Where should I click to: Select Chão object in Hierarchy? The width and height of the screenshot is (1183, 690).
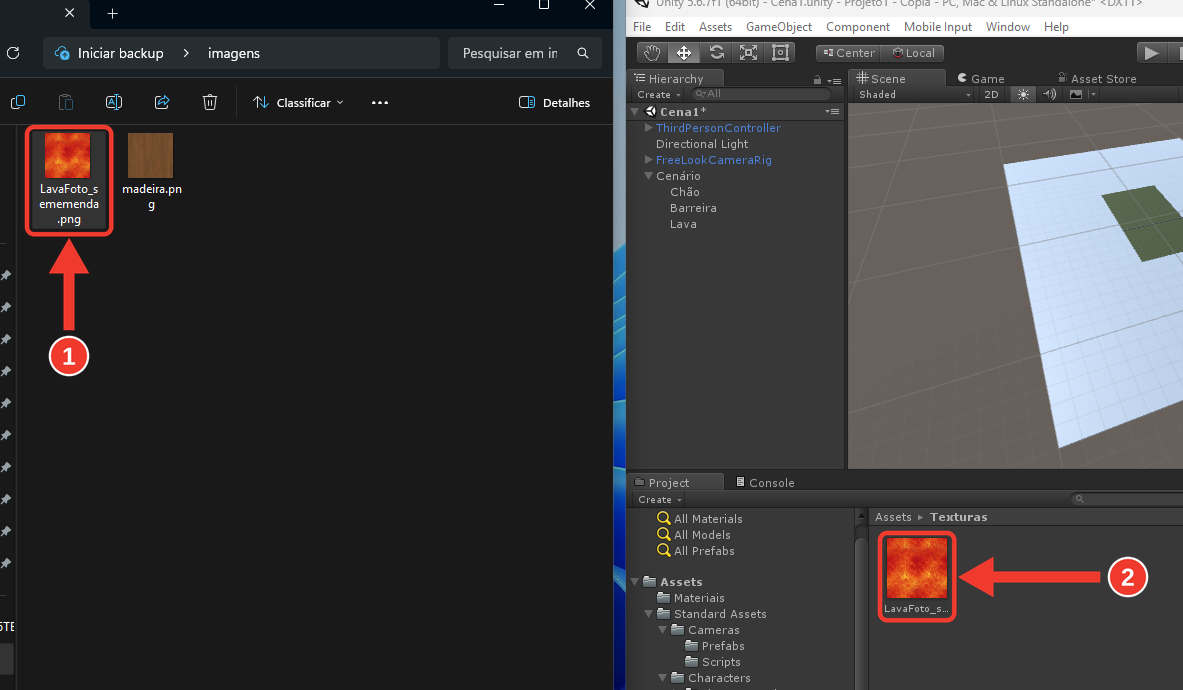(684, 192)
